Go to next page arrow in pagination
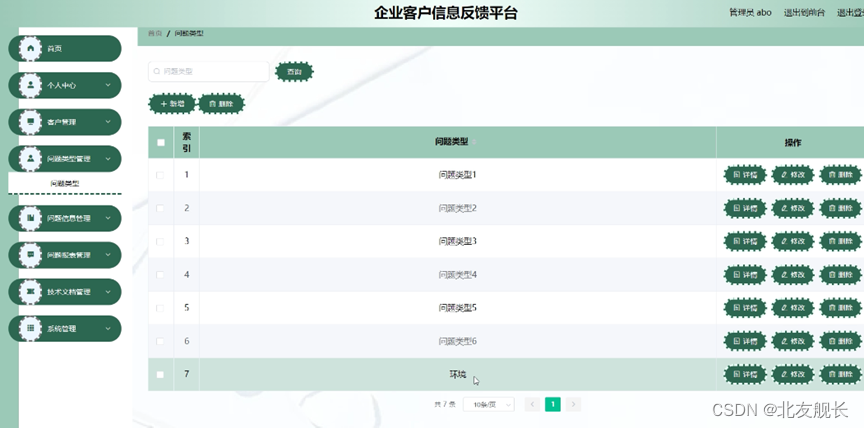Image resolution: width=864 pixels, height=428 pixels. pos(573,405)
